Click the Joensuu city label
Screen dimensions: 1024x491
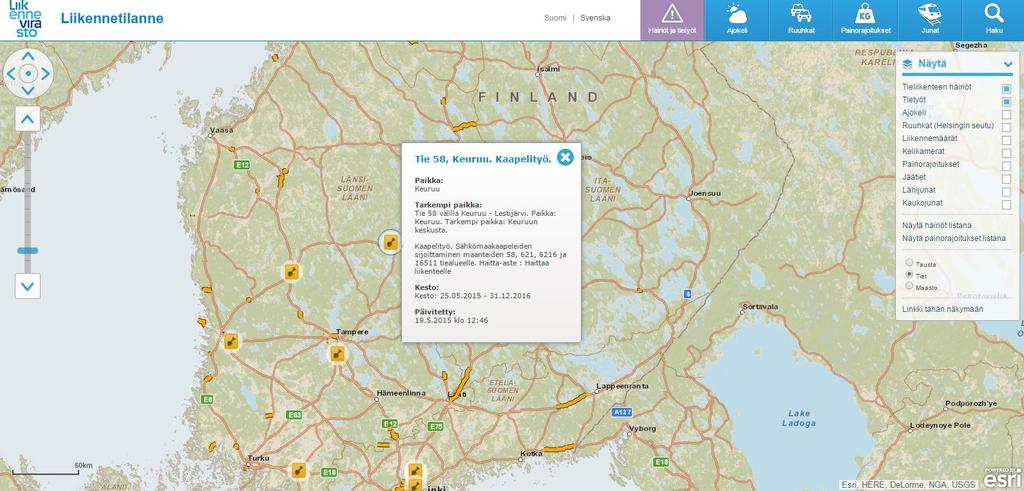pyautogui.click(x=703, y=194)
